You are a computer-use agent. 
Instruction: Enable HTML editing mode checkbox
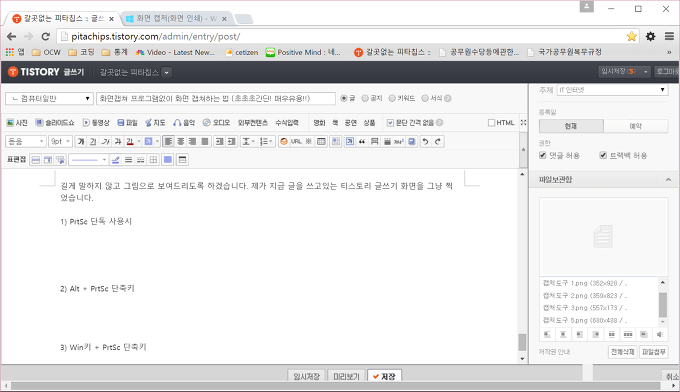[x=491, y=123]
